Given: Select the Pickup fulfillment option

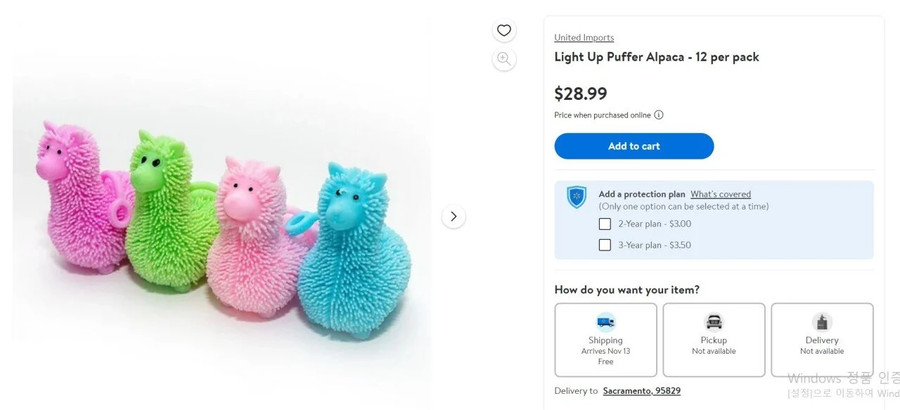Looking at the screenshot, I should [714, 340].
